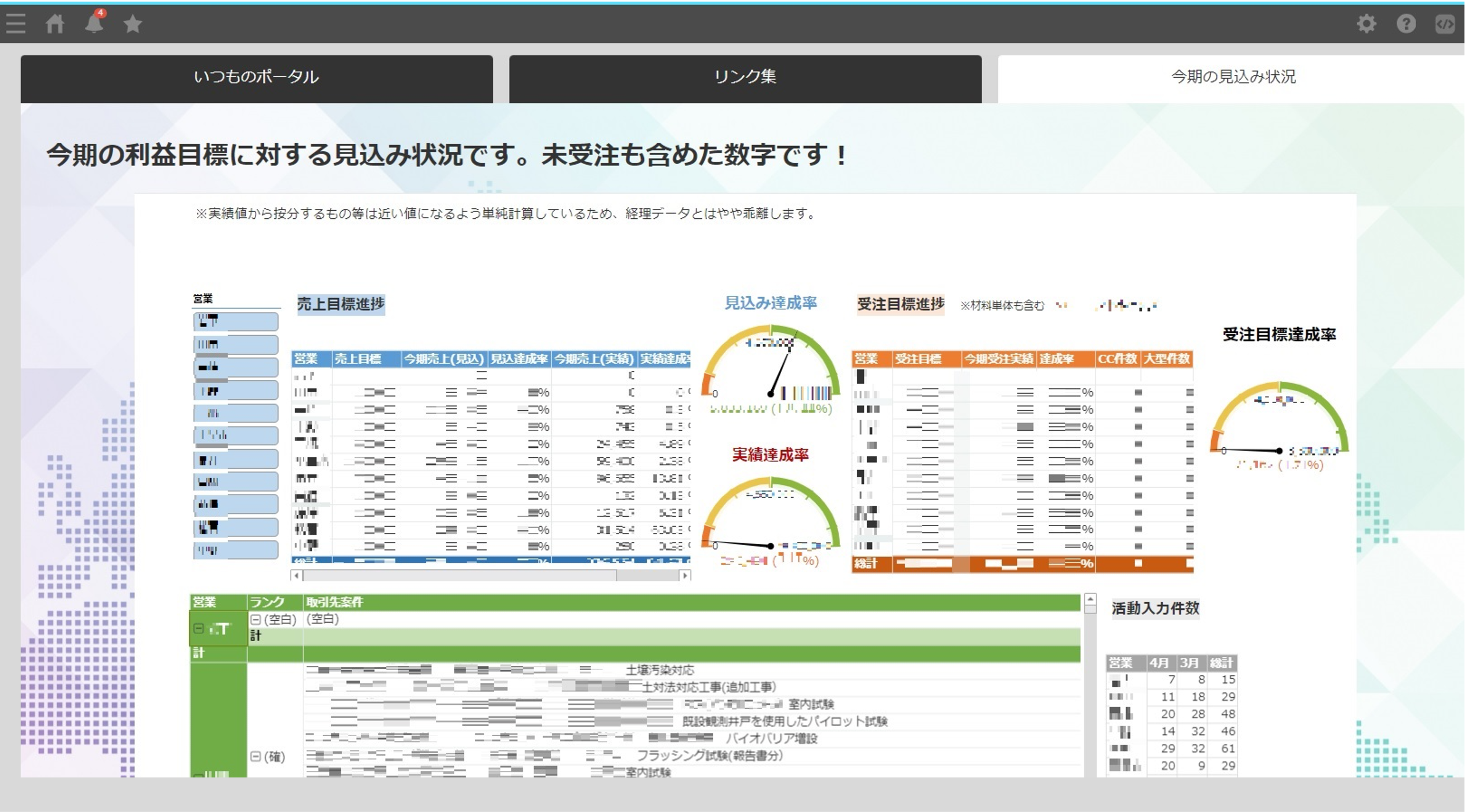Viewport: 1466px width, 812px height.
Task: Open help via the question mark icon
Action: 1406,24
